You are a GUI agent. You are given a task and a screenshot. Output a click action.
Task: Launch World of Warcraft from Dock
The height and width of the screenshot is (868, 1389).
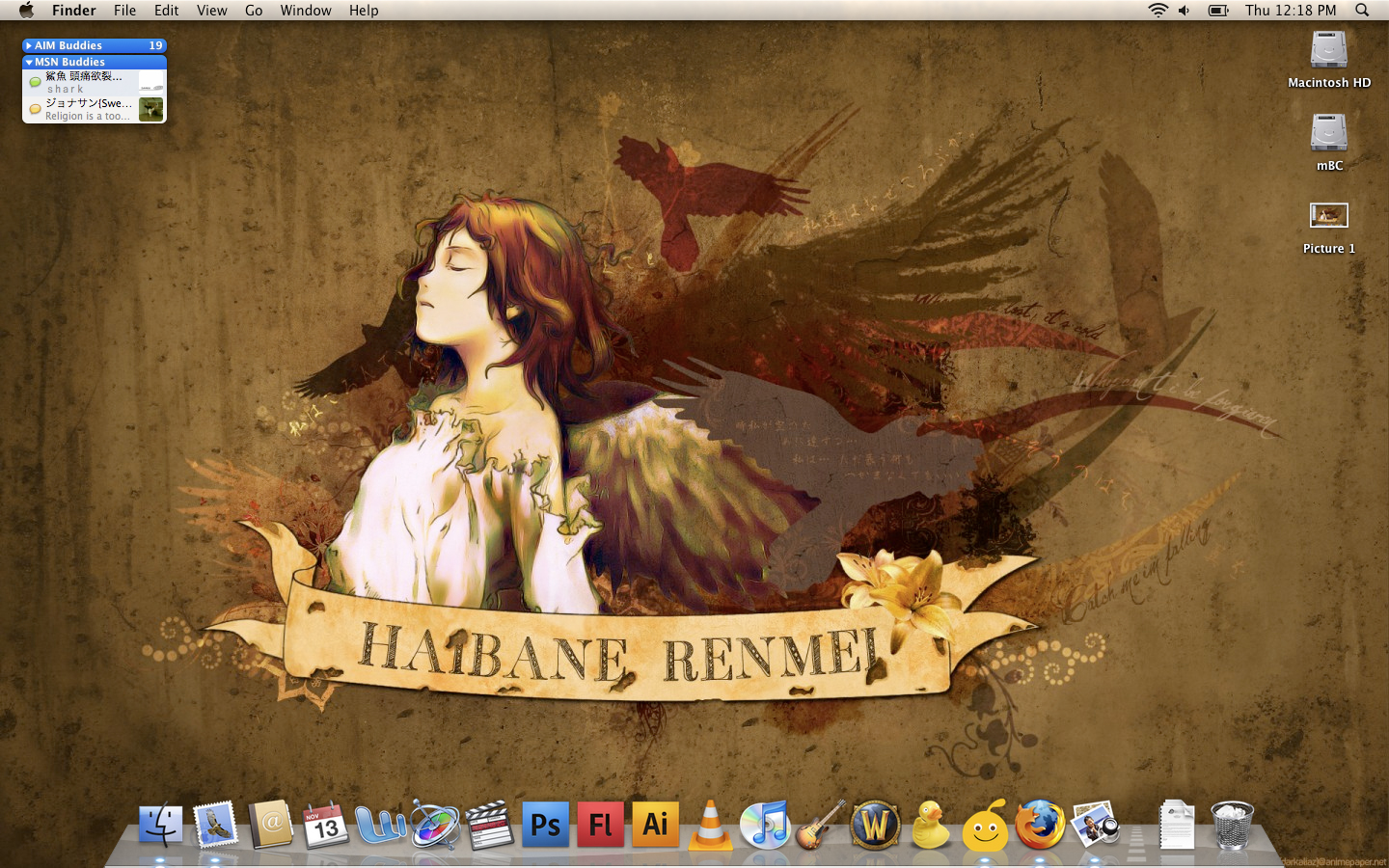875,826
